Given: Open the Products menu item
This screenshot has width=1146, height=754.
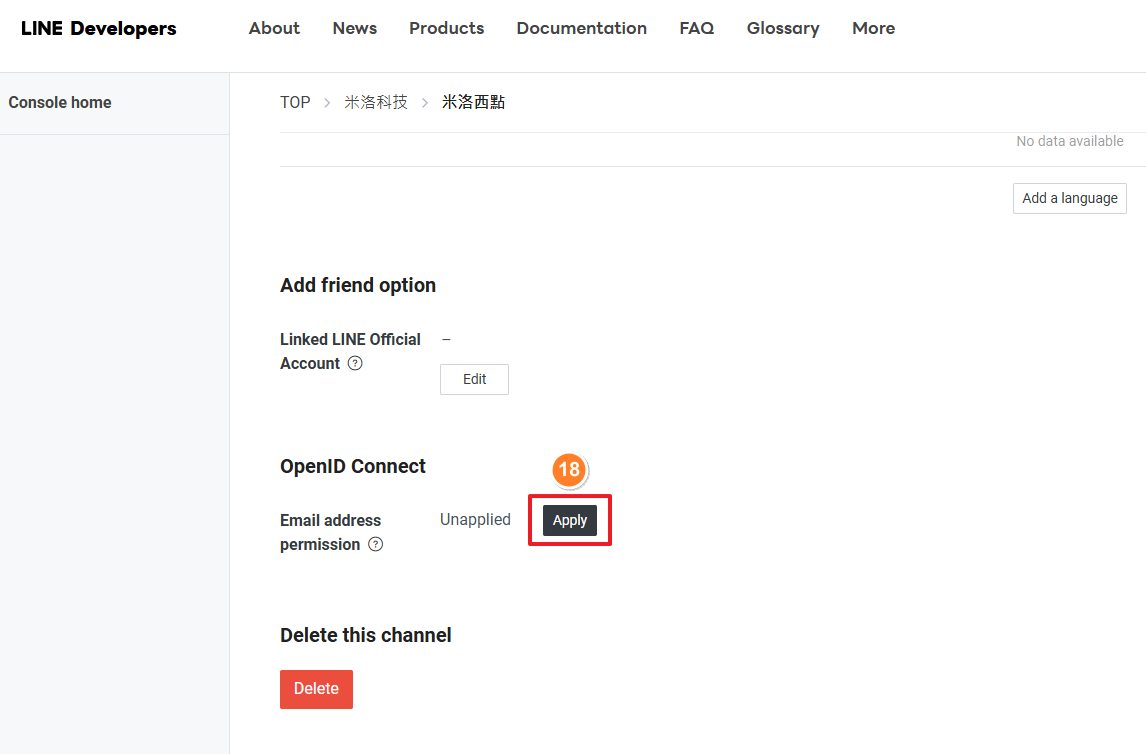Looking at the screenshot, I should [446, 28].
